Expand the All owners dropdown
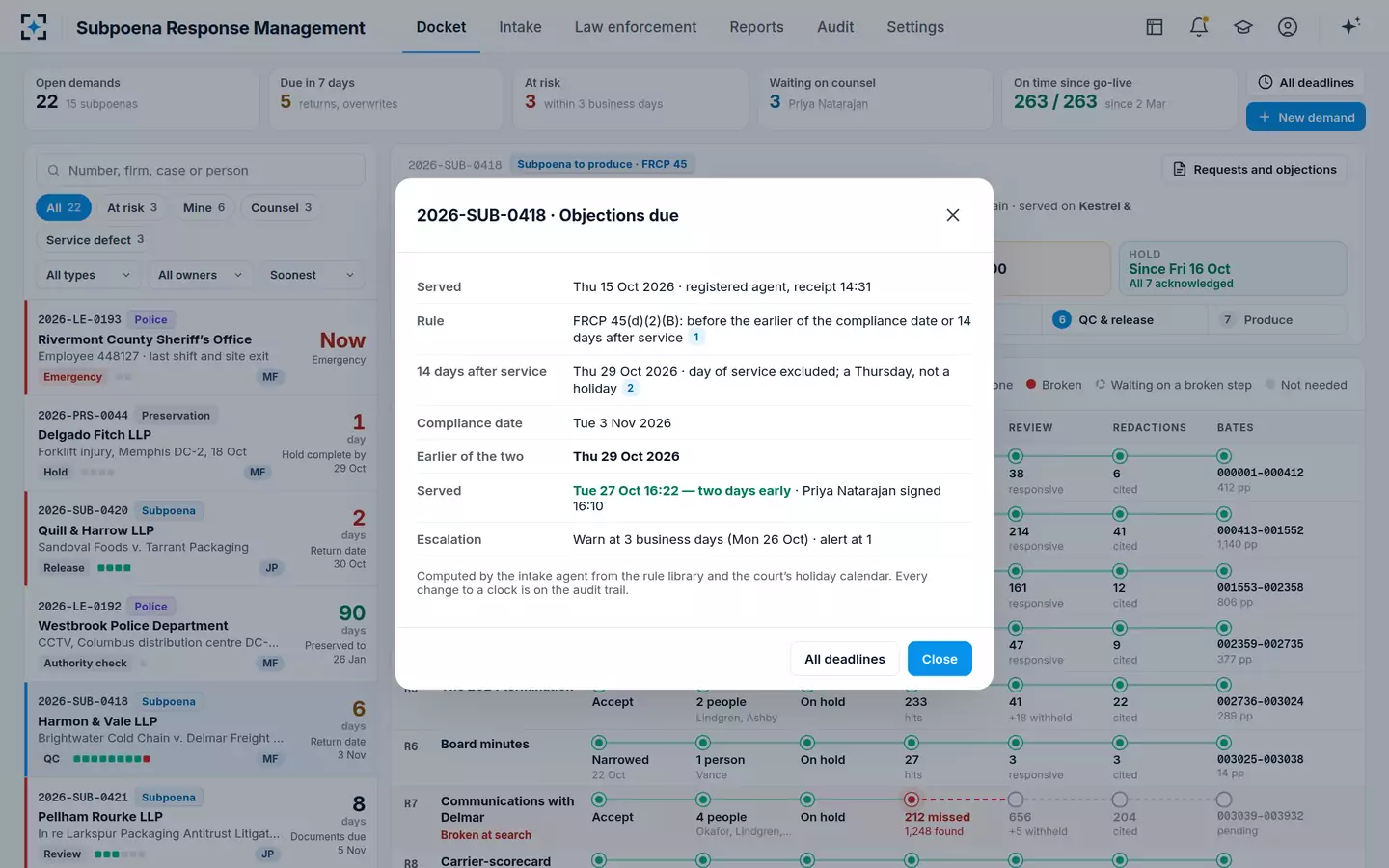1389x868 pixels. tap(201, 275)
